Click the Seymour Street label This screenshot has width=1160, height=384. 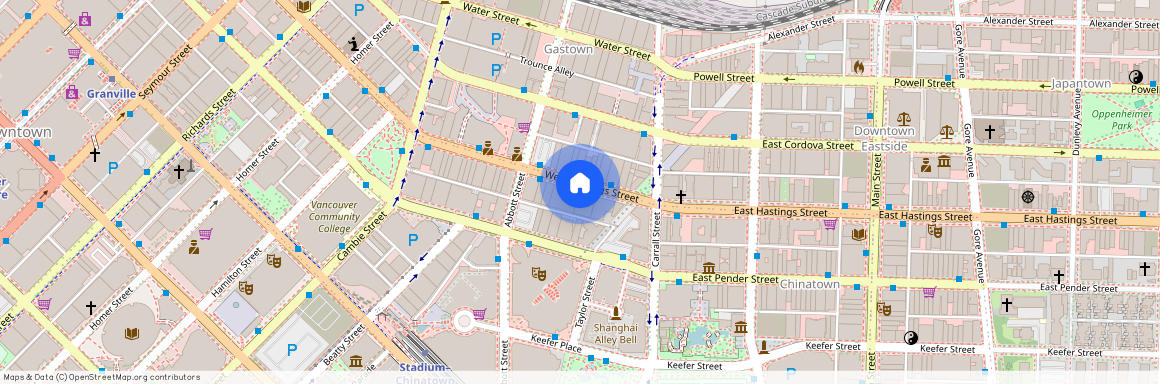pyautogui.click(x=165, y=71)
